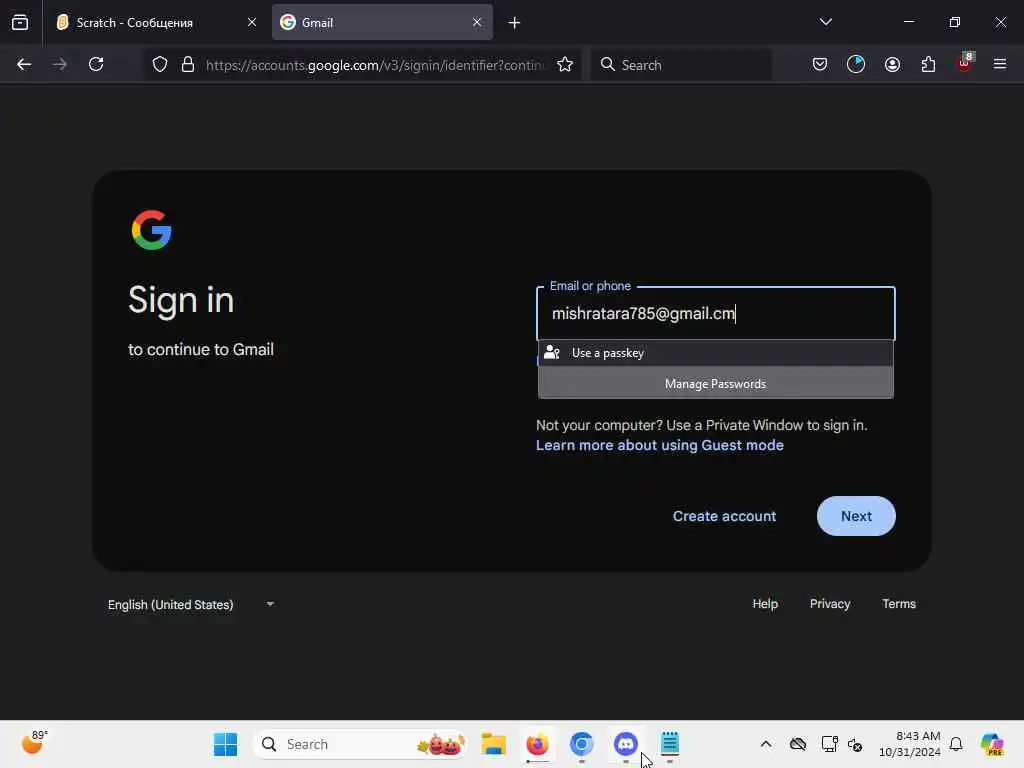Close the Scratch - Сообщения tab
Image resolution: width=1024 pixels, height=768 pixels.
tap(251, 22)
